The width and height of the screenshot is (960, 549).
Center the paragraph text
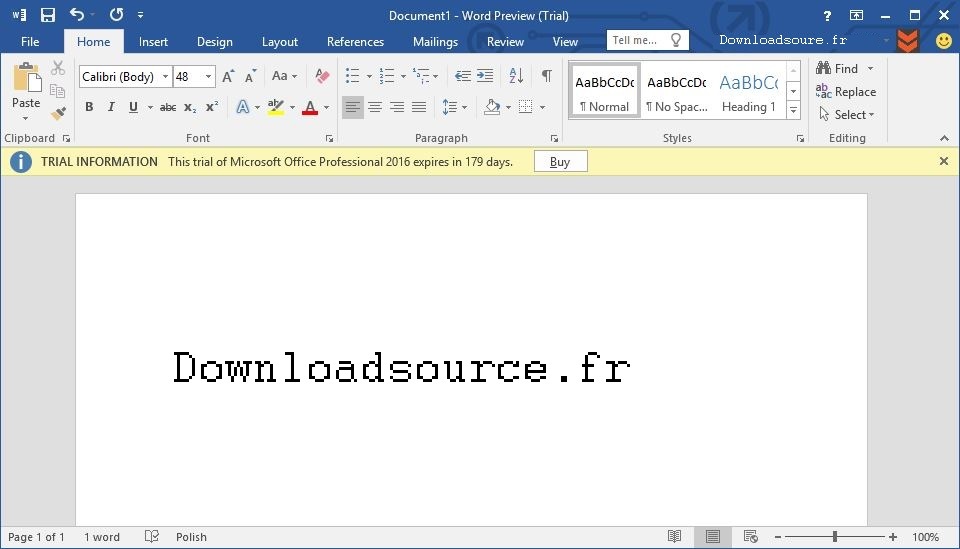[x=375, y=107]
